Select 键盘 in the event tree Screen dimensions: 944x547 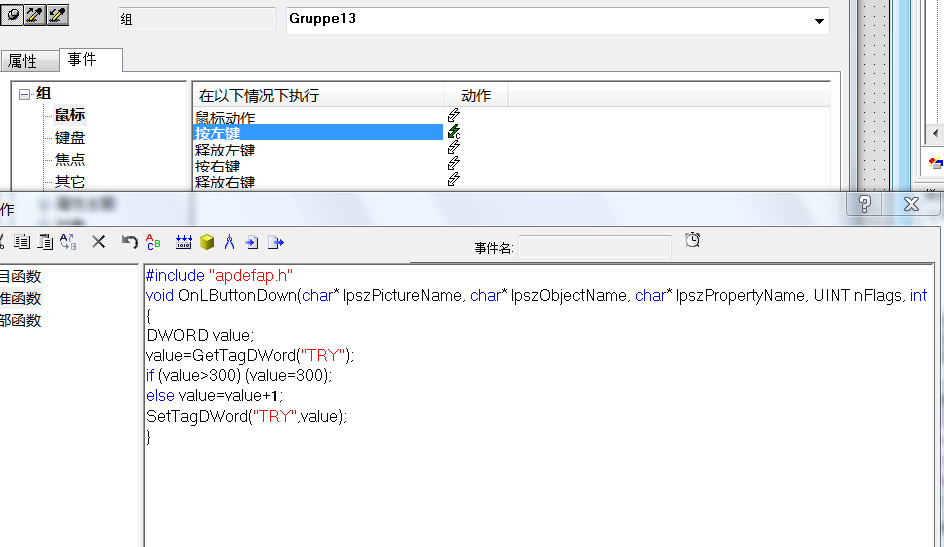pyautogui.click(x=70, y=137)
